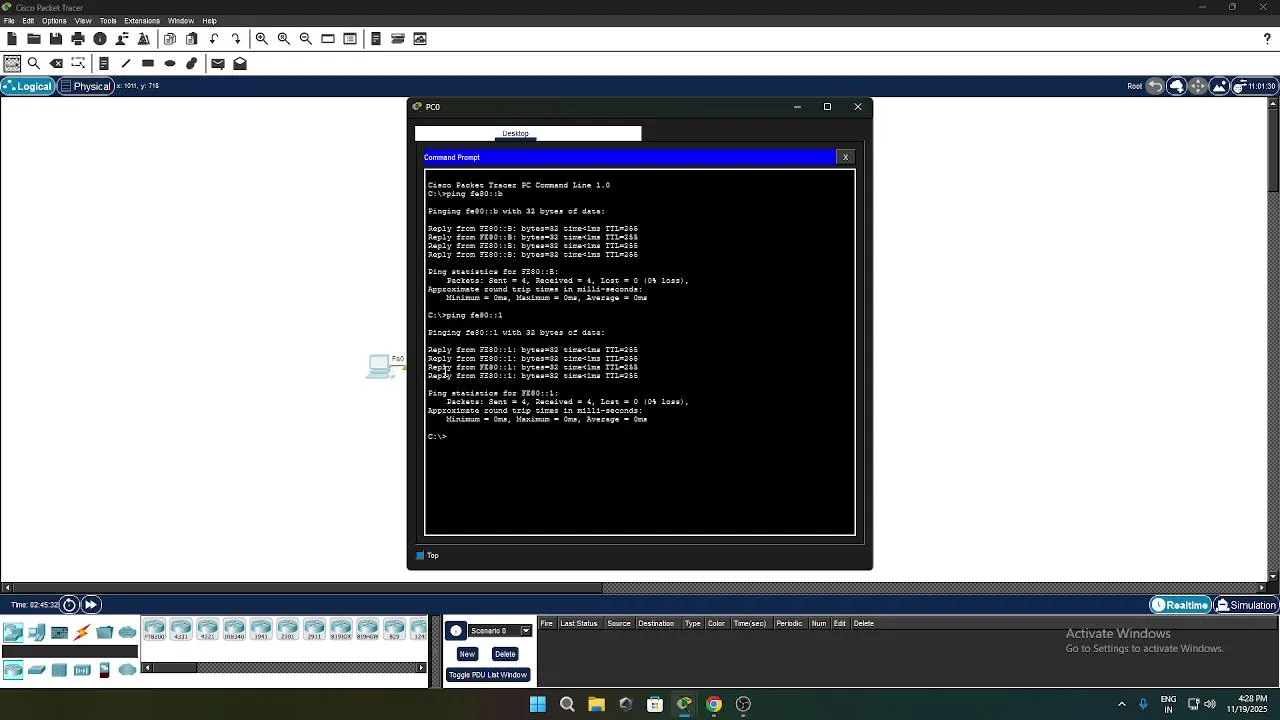Screen dimensions: 1280x720
Task: Switch to Realtime mode
Action: [1180, 605]
